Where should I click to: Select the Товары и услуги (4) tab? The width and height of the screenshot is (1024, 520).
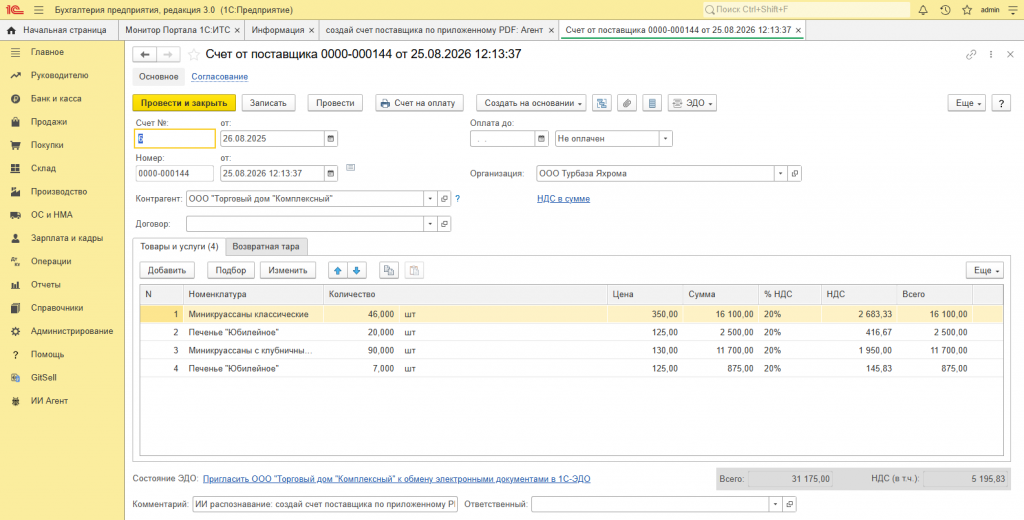tap(179, 247)
